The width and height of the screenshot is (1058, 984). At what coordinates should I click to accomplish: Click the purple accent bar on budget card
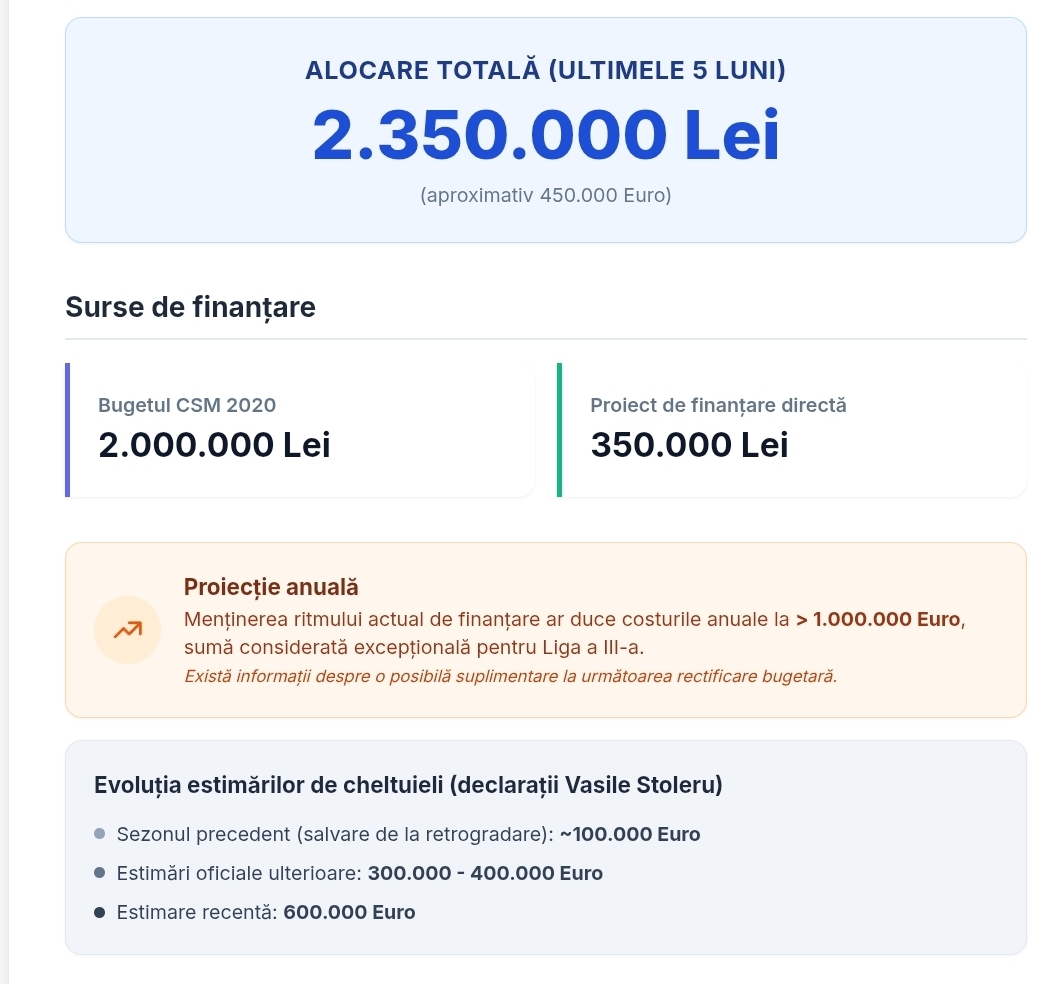pos(67,430)
